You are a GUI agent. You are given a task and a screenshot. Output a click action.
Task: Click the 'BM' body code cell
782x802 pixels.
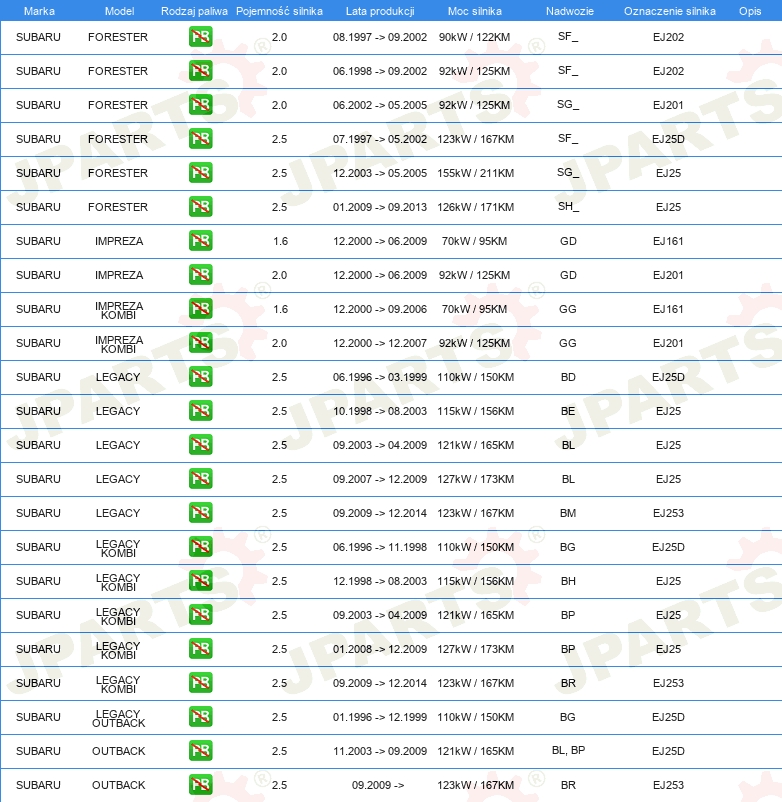568,513
